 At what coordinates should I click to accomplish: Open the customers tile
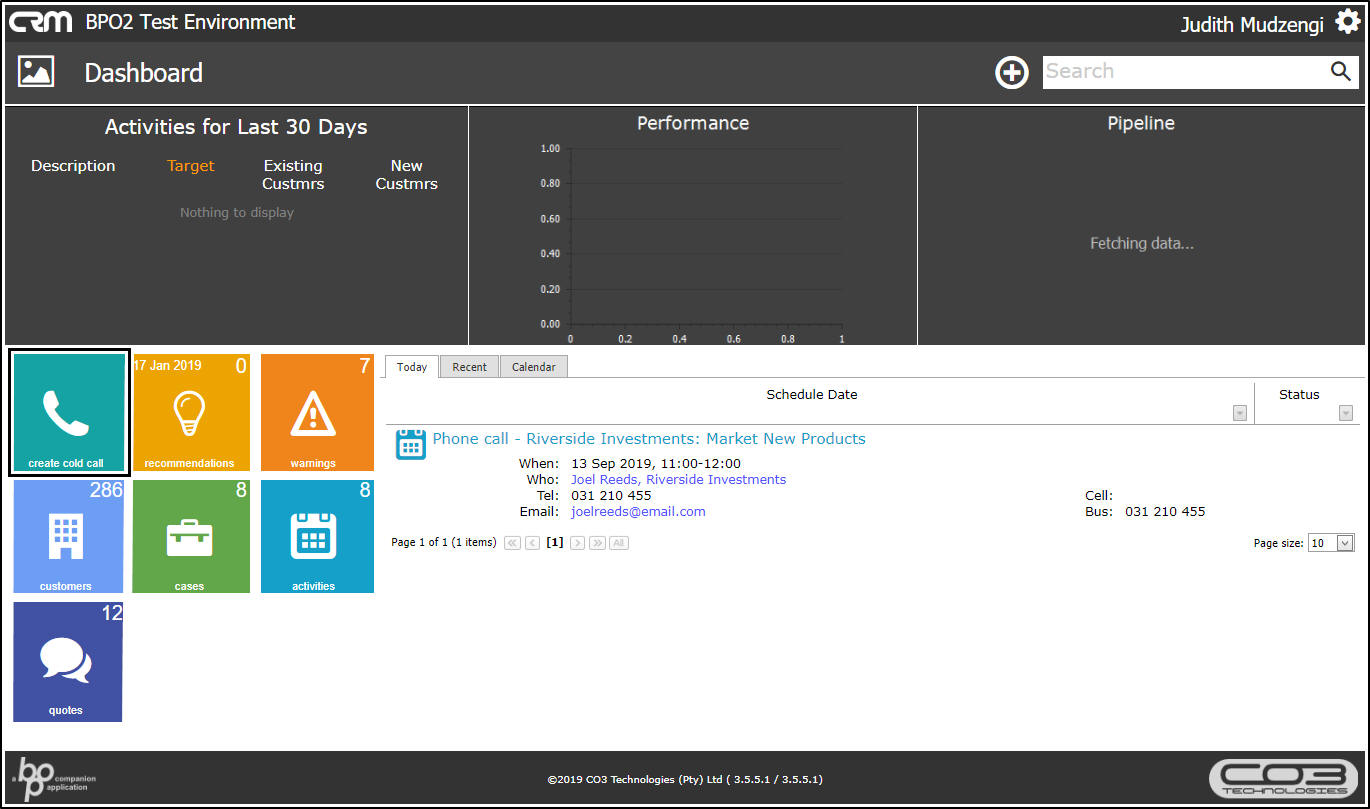pos(68,536)
